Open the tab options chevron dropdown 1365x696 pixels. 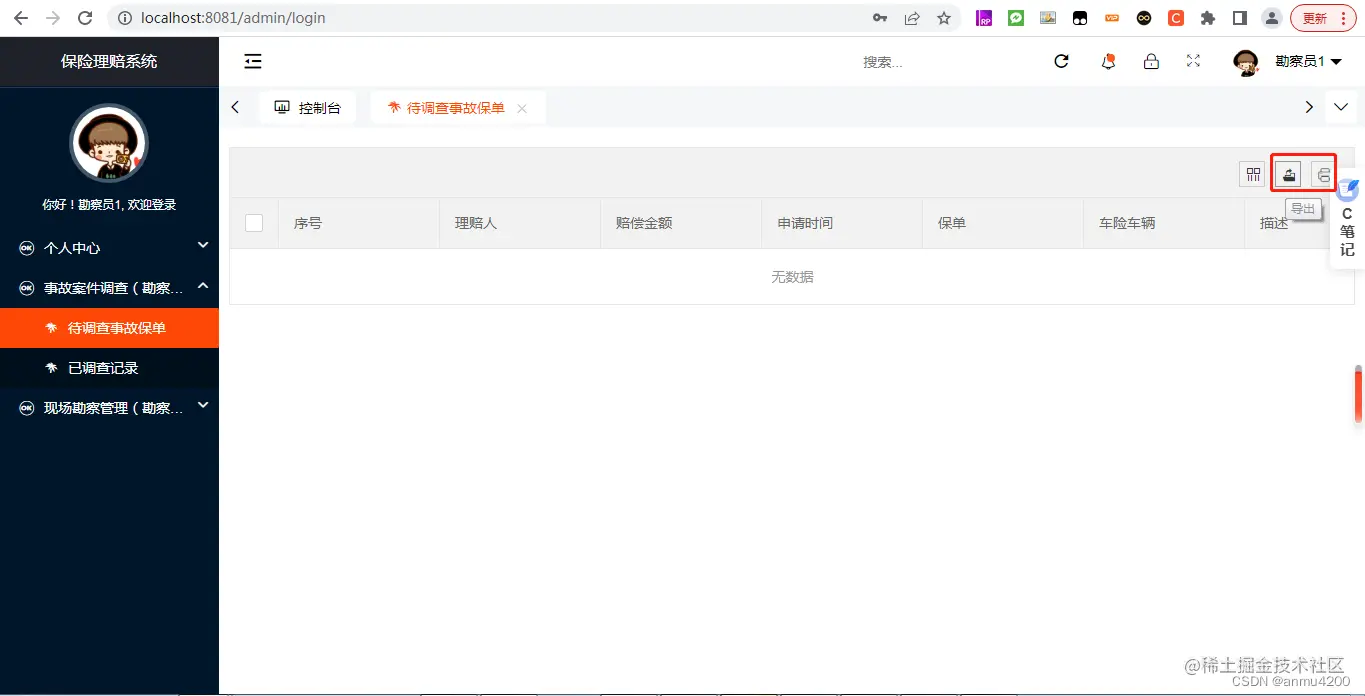(1341, 107)
